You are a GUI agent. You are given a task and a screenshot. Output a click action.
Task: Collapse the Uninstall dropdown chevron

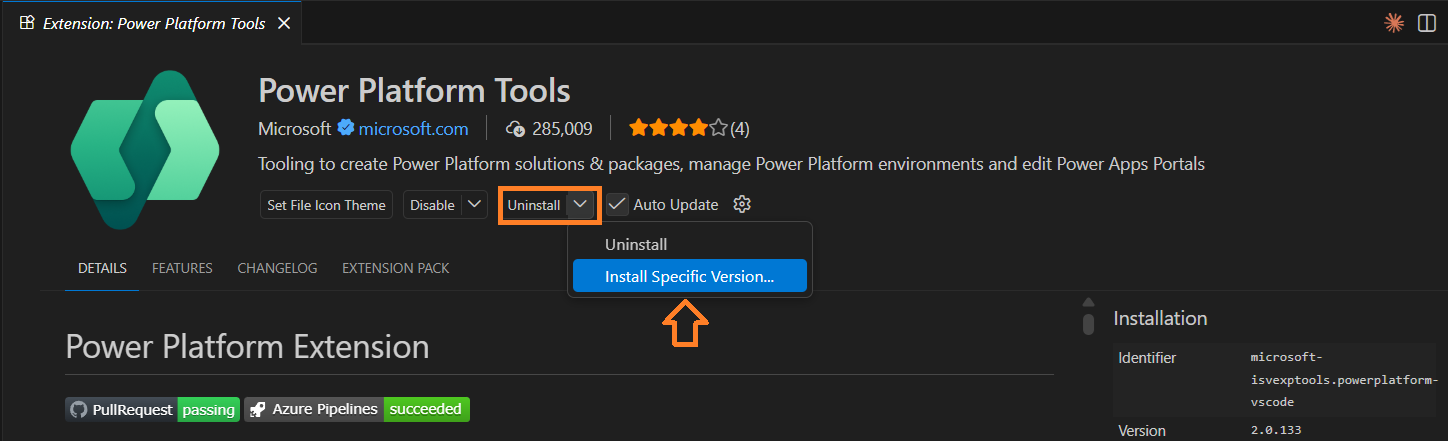click(580, 205)
